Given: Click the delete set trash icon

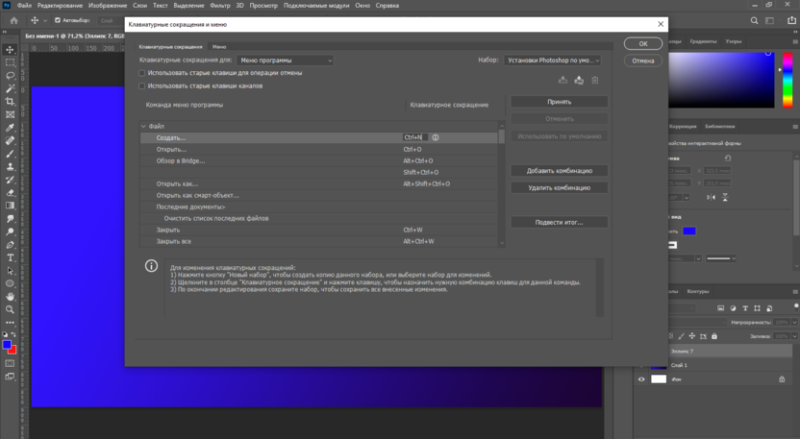Looking at the screenshot, I should 595,79.
